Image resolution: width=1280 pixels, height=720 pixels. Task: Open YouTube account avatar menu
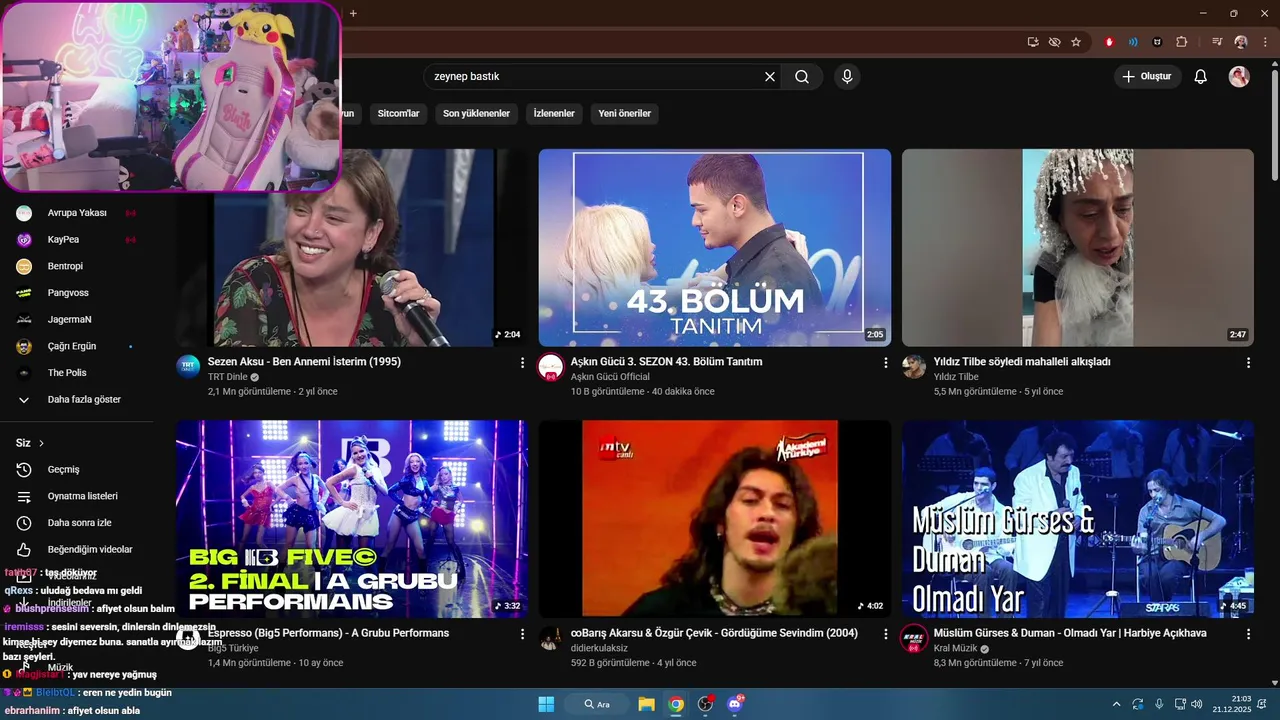click(x=1239, y=77)
